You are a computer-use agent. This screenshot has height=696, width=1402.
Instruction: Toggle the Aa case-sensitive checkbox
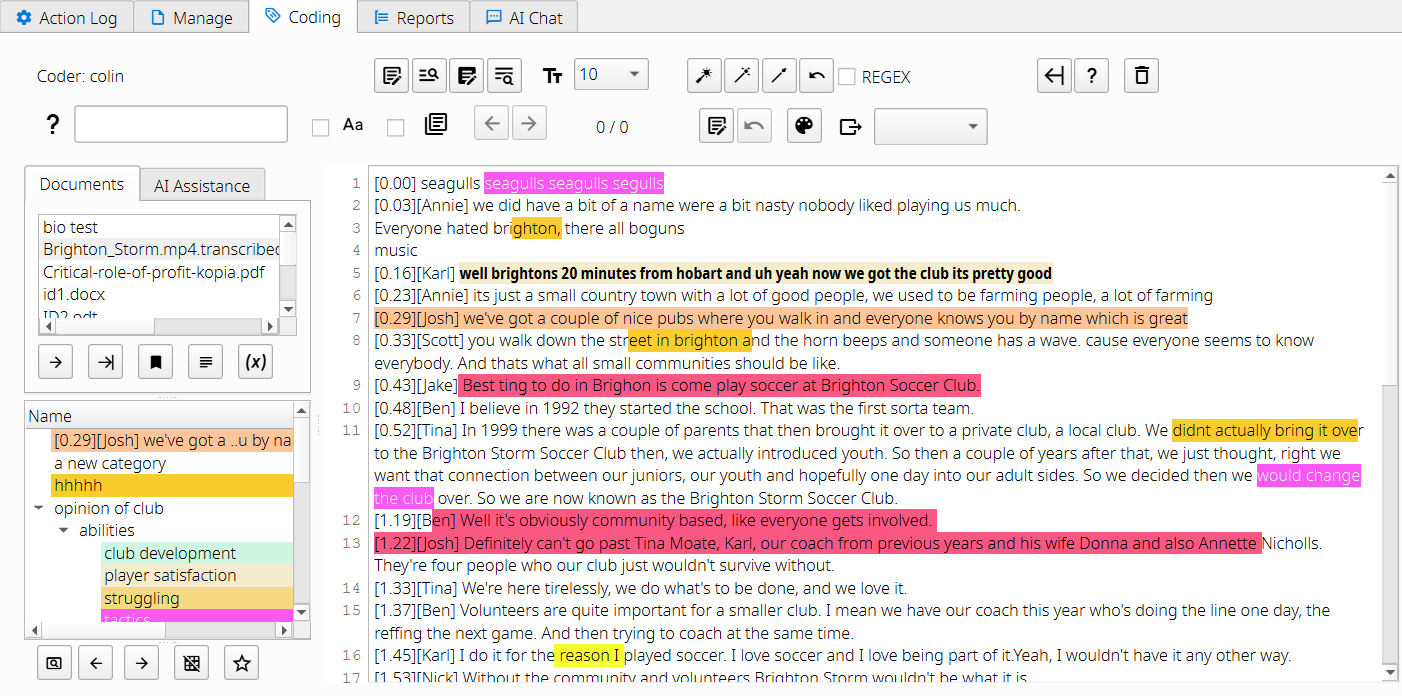click(320, 127)
